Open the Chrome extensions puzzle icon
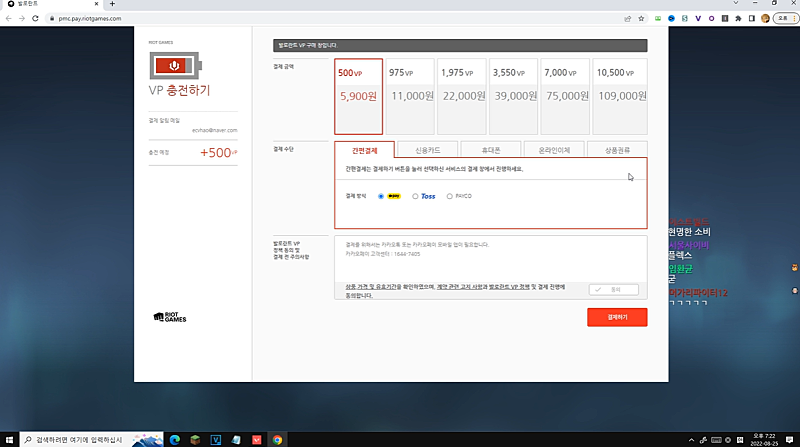Screen dimensions: 800x447 click(x=737, y=18)
